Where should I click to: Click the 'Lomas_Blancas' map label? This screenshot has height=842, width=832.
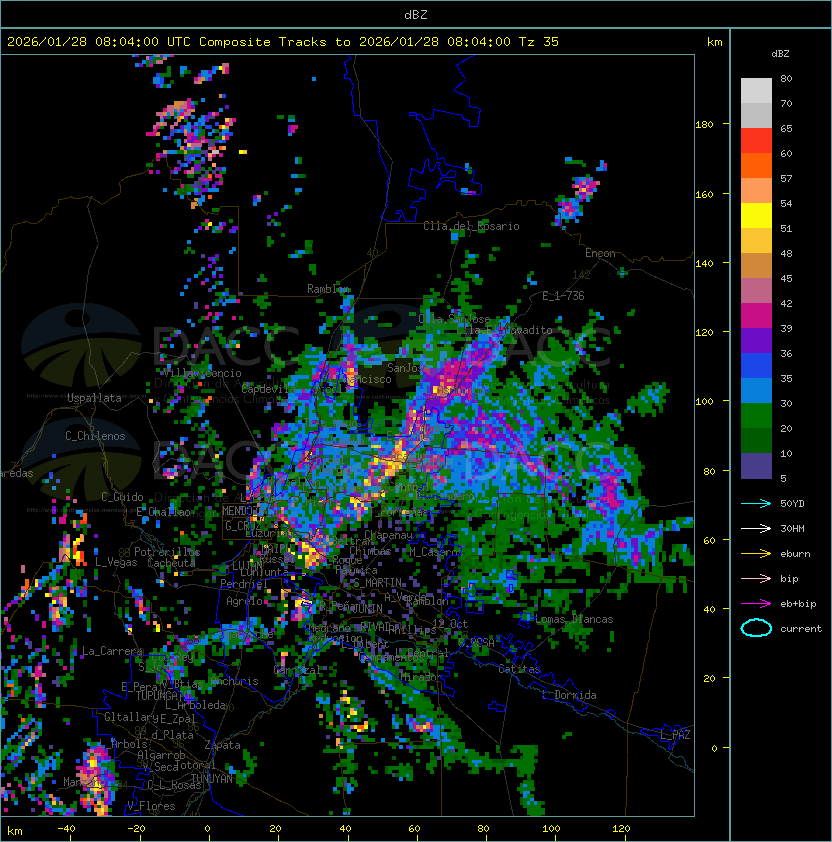coord(574,619)
